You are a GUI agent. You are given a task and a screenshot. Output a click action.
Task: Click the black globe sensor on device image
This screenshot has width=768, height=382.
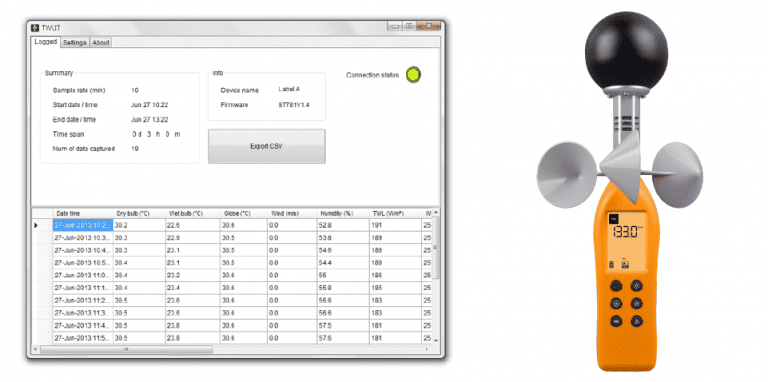[x=626, y=50]
